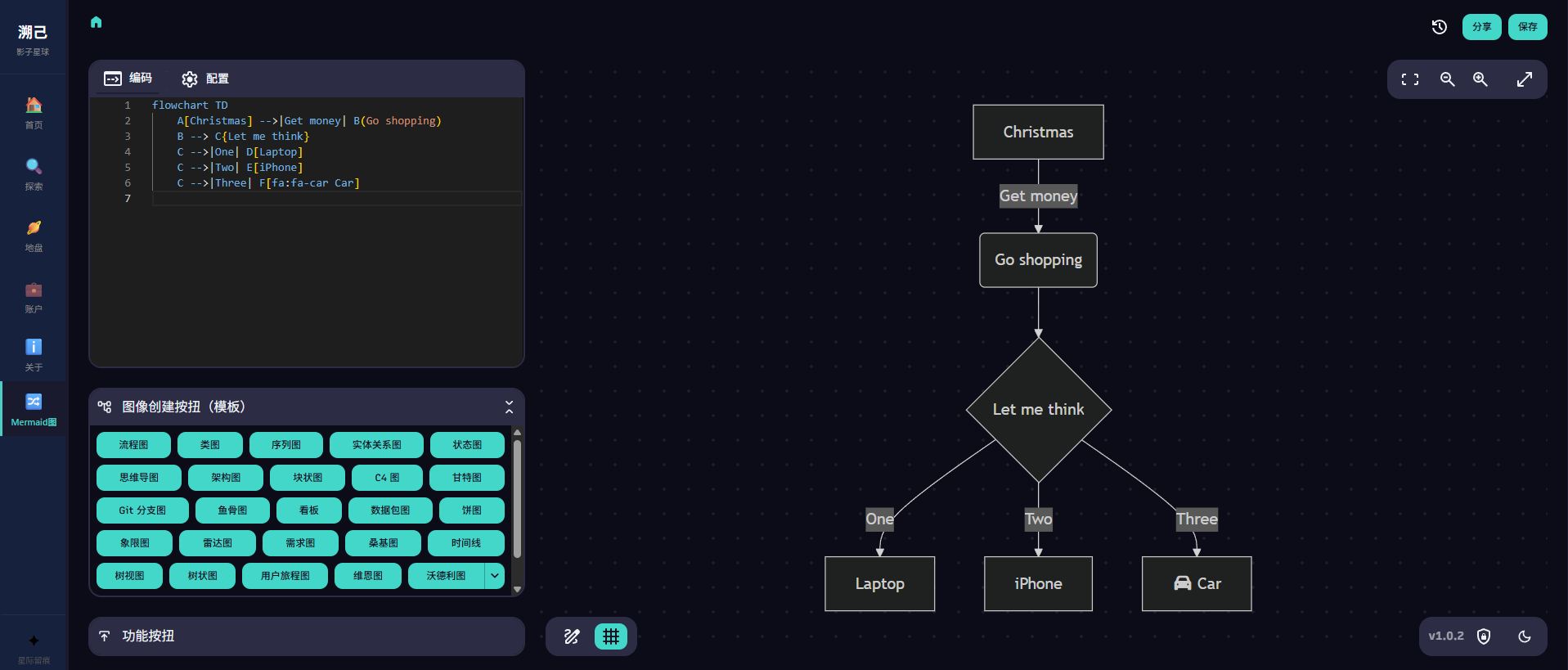Click the v1.0.2 version label
Viewport: 1568px width, 670px height.
pyautogui.click(x=1446, y=636)
